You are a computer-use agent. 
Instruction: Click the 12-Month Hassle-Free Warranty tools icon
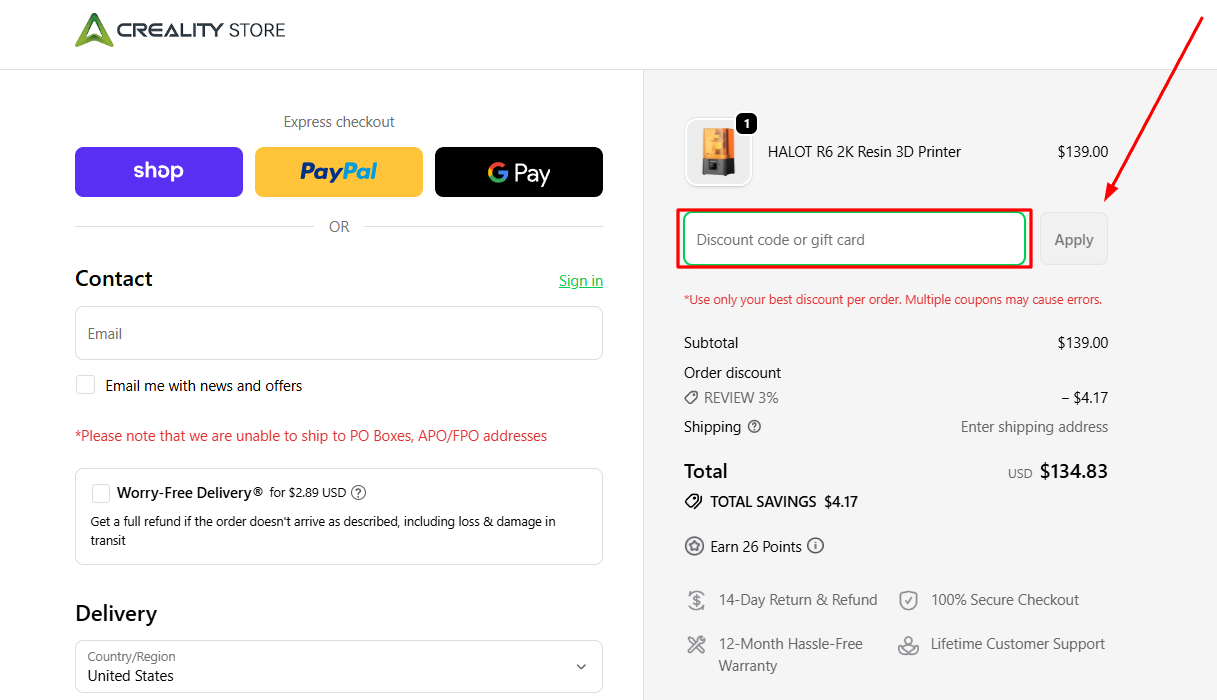click(x=697, y=644)
